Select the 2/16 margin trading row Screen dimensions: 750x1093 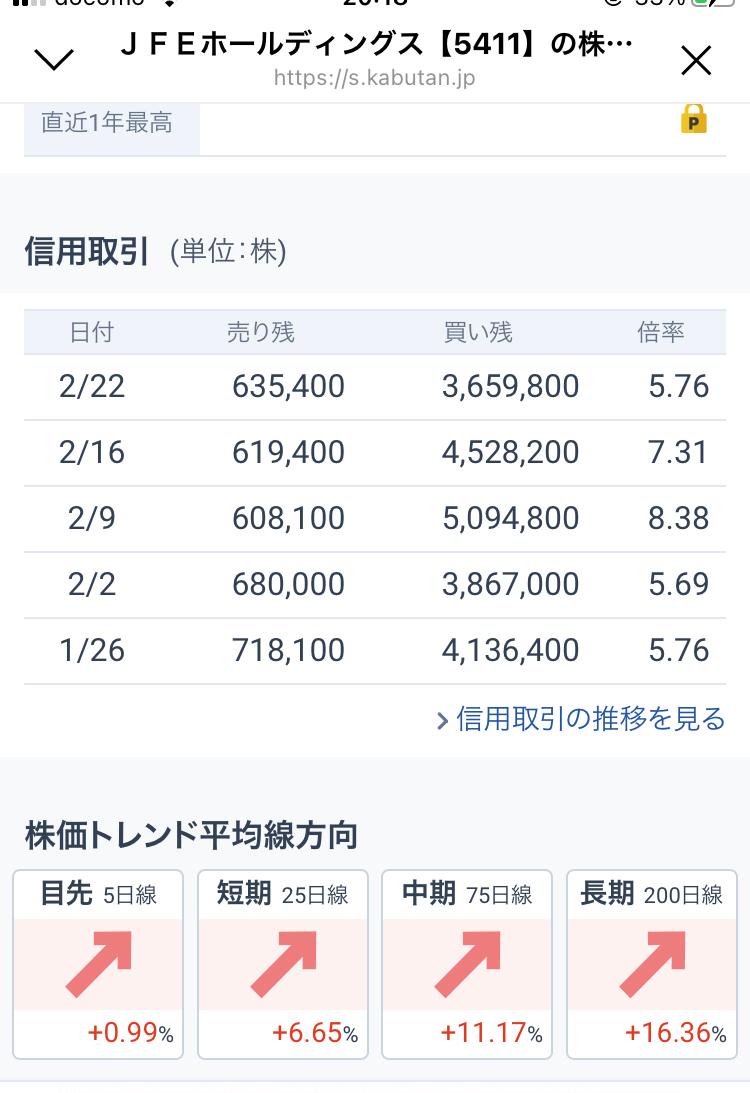pyautogui.click(x=375, y=452)
